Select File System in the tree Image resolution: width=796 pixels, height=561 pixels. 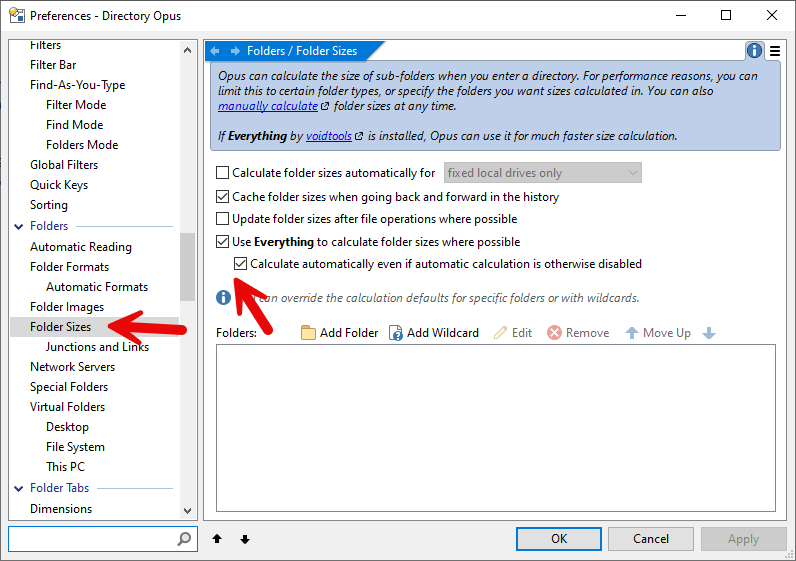(x=75, y=447)
